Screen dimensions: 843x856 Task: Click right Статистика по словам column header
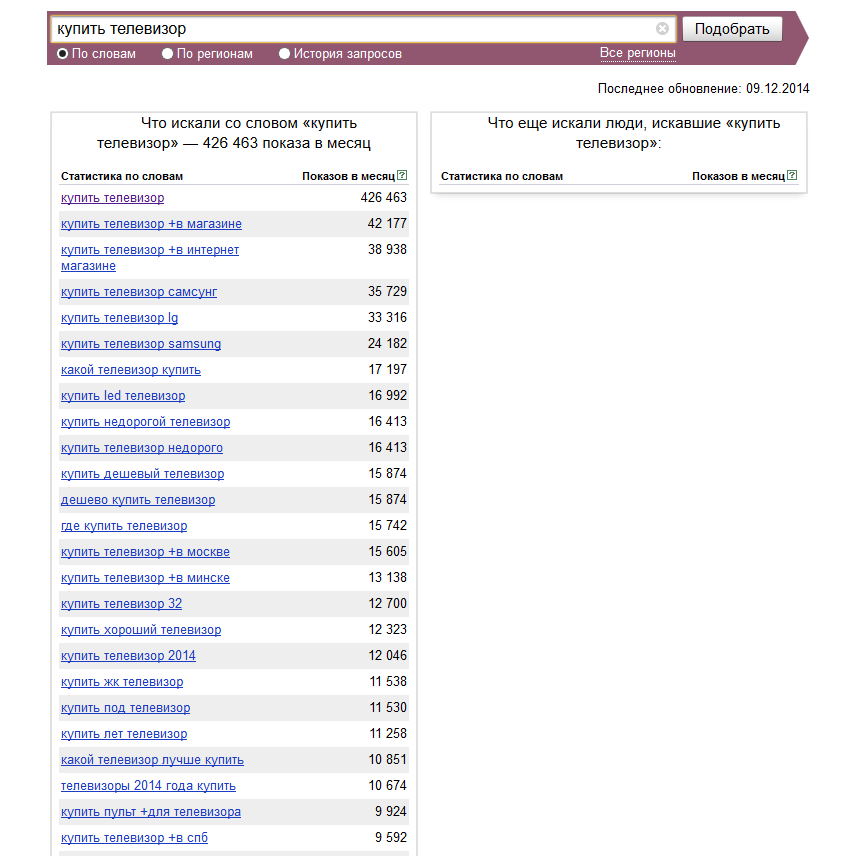502,176
